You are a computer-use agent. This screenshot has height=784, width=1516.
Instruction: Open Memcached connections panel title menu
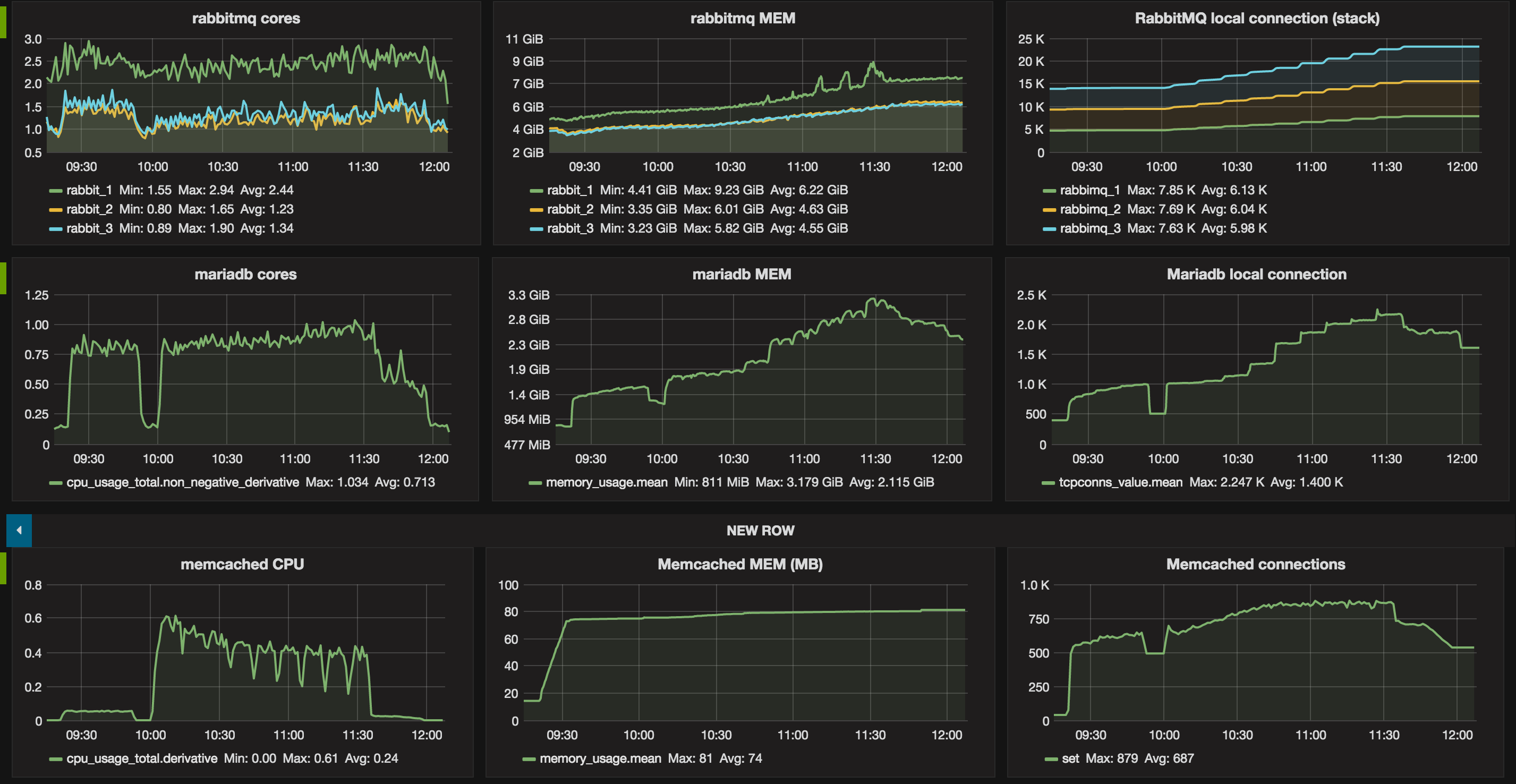click(x=1255, y=565)
